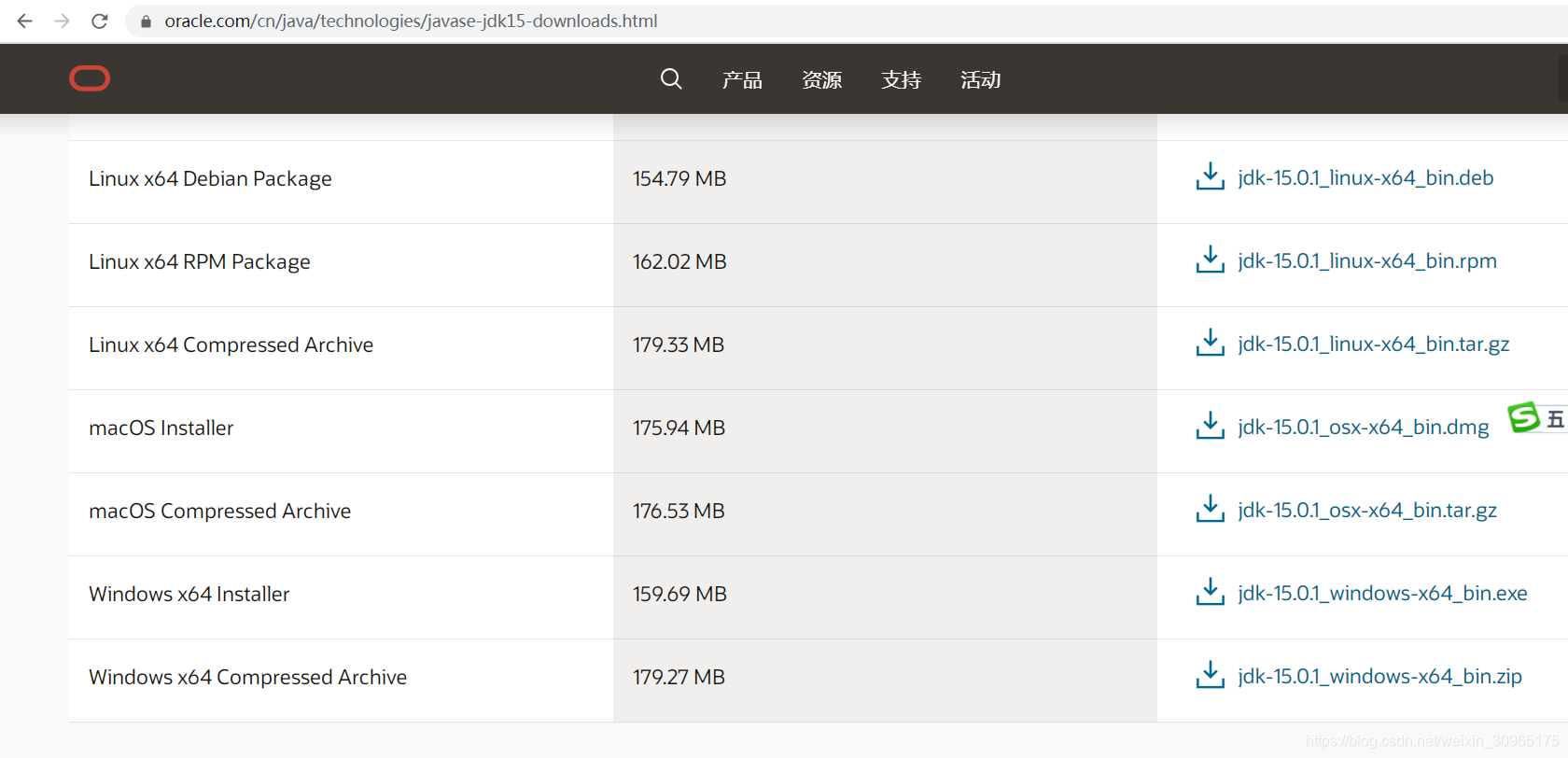Click the file size '179.33 MB'

pyautogui.click(x=679, y=344)
